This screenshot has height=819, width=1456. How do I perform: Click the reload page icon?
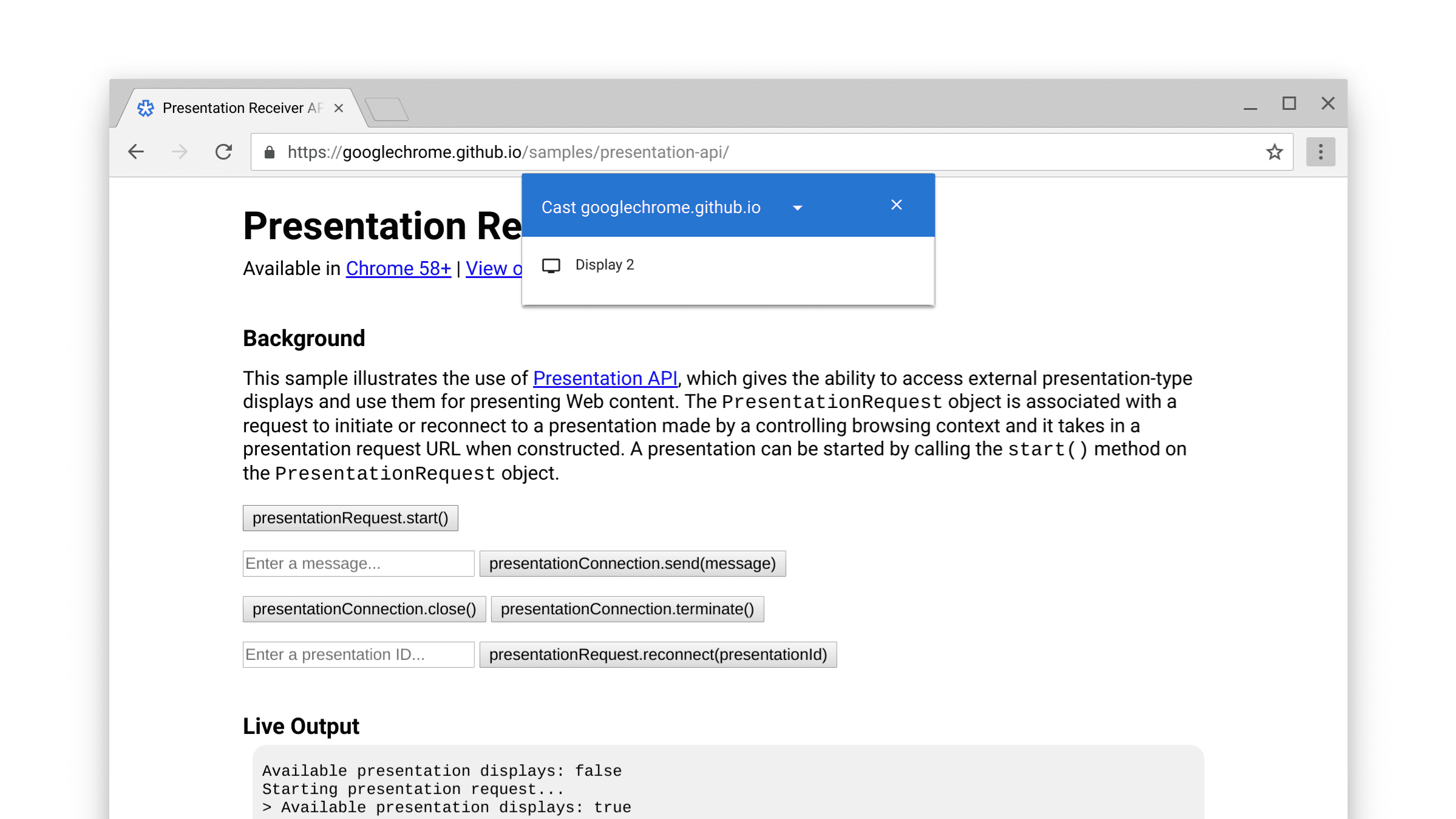[225, 152]
